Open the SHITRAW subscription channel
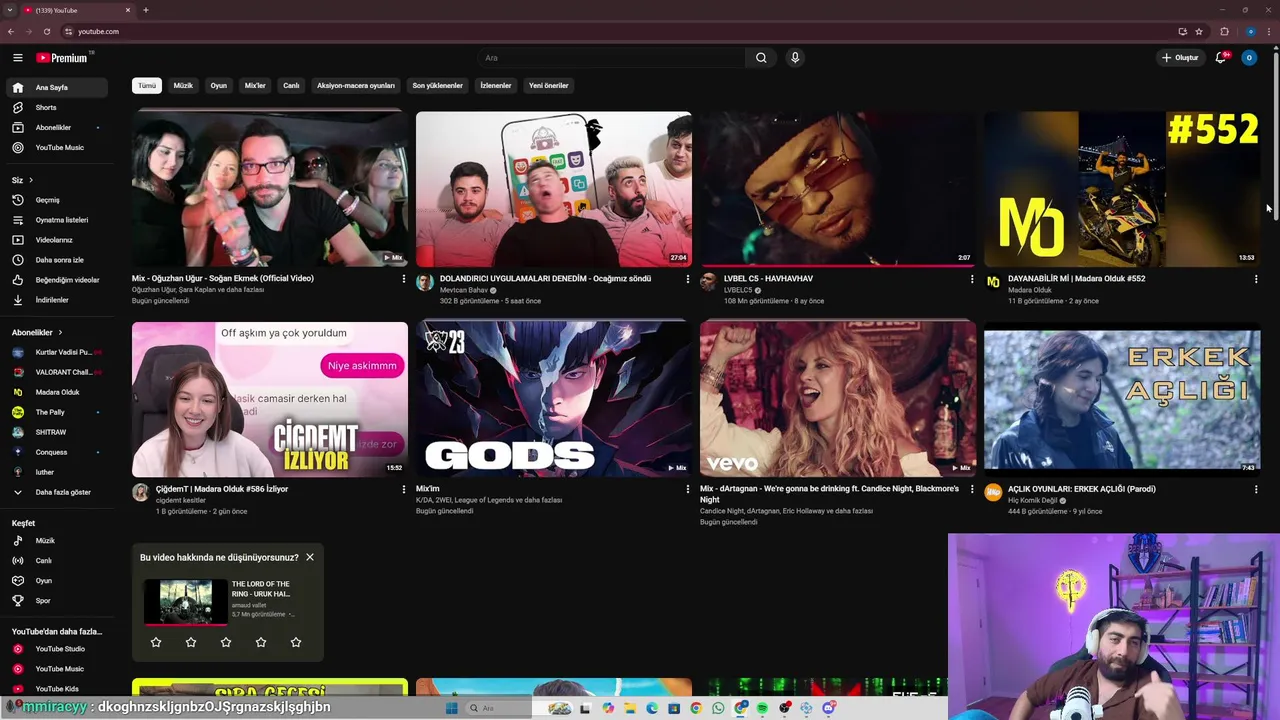This screenshot has height=720, width=1280. point(56,432)
